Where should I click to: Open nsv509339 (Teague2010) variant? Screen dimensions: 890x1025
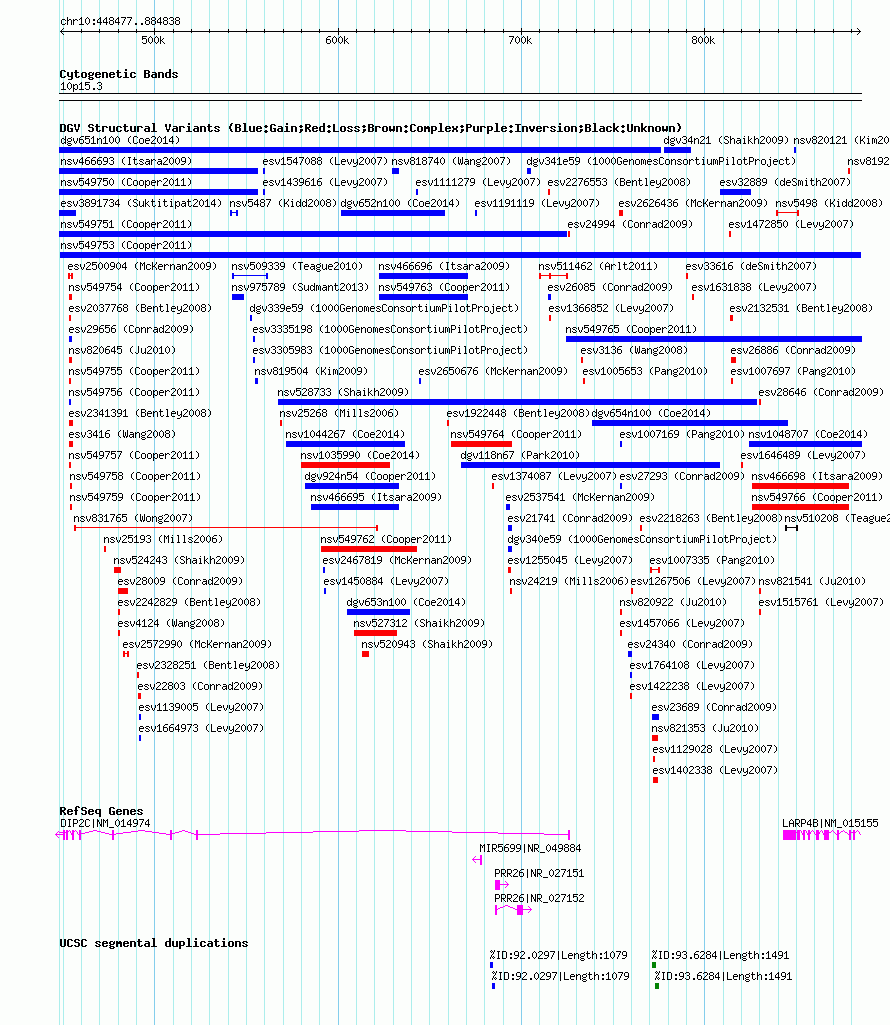click(x=250, y=276)
